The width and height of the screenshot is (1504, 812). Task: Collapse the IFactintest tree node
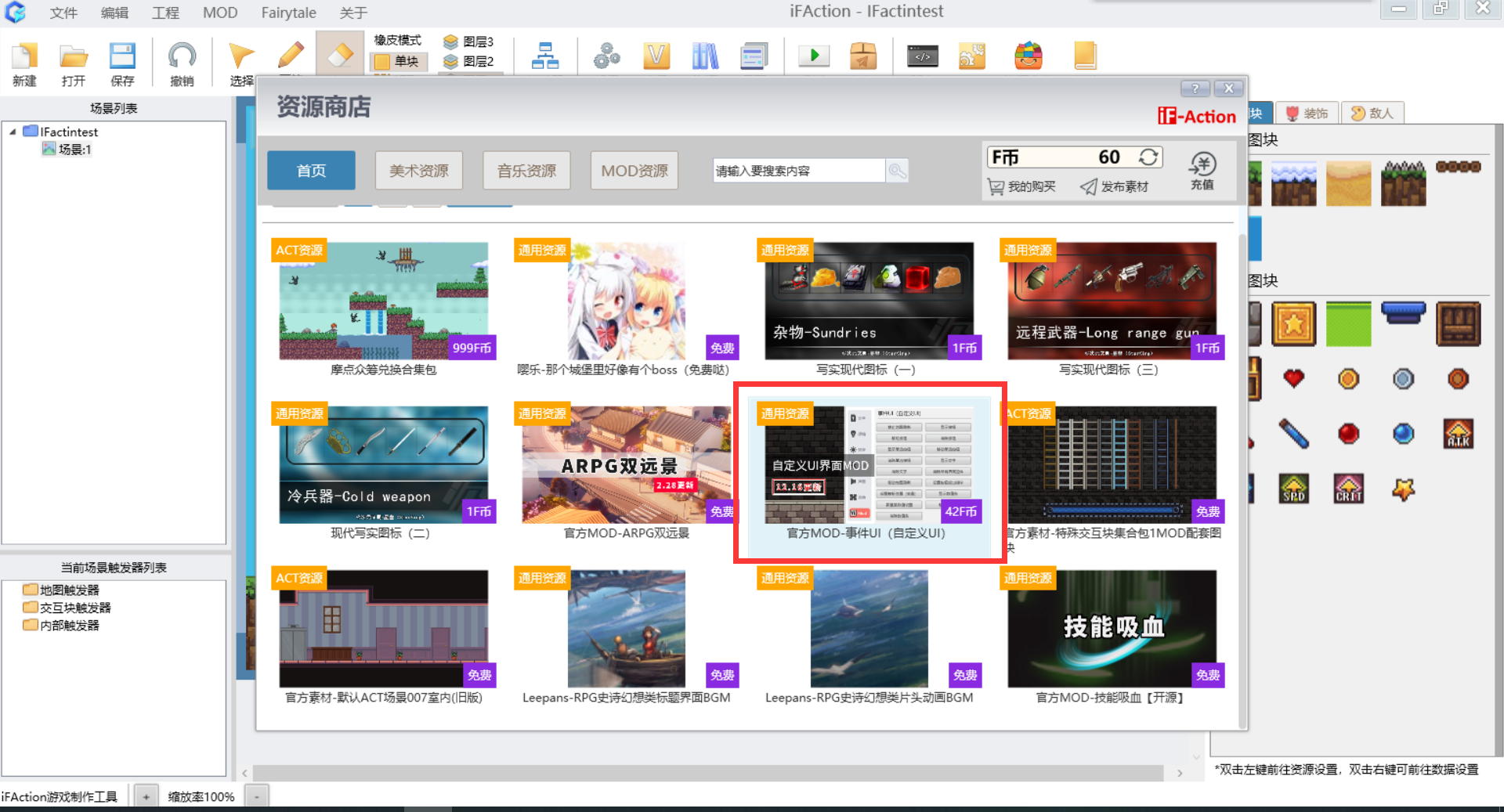pos(13,132)
